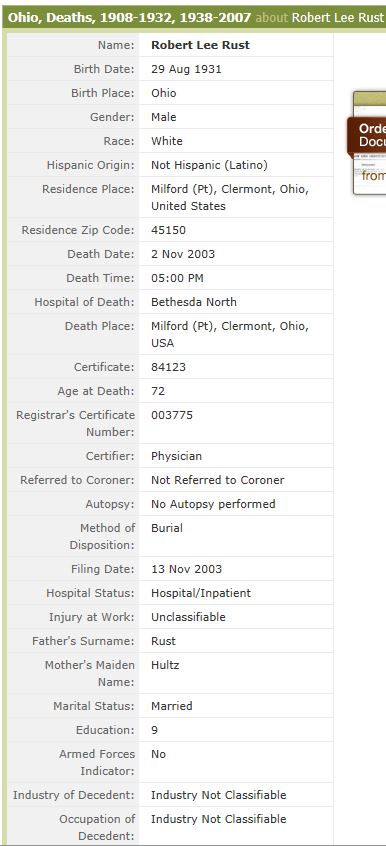
Task: Click the Robert Lee Rust name value
Action: point(200,45)
